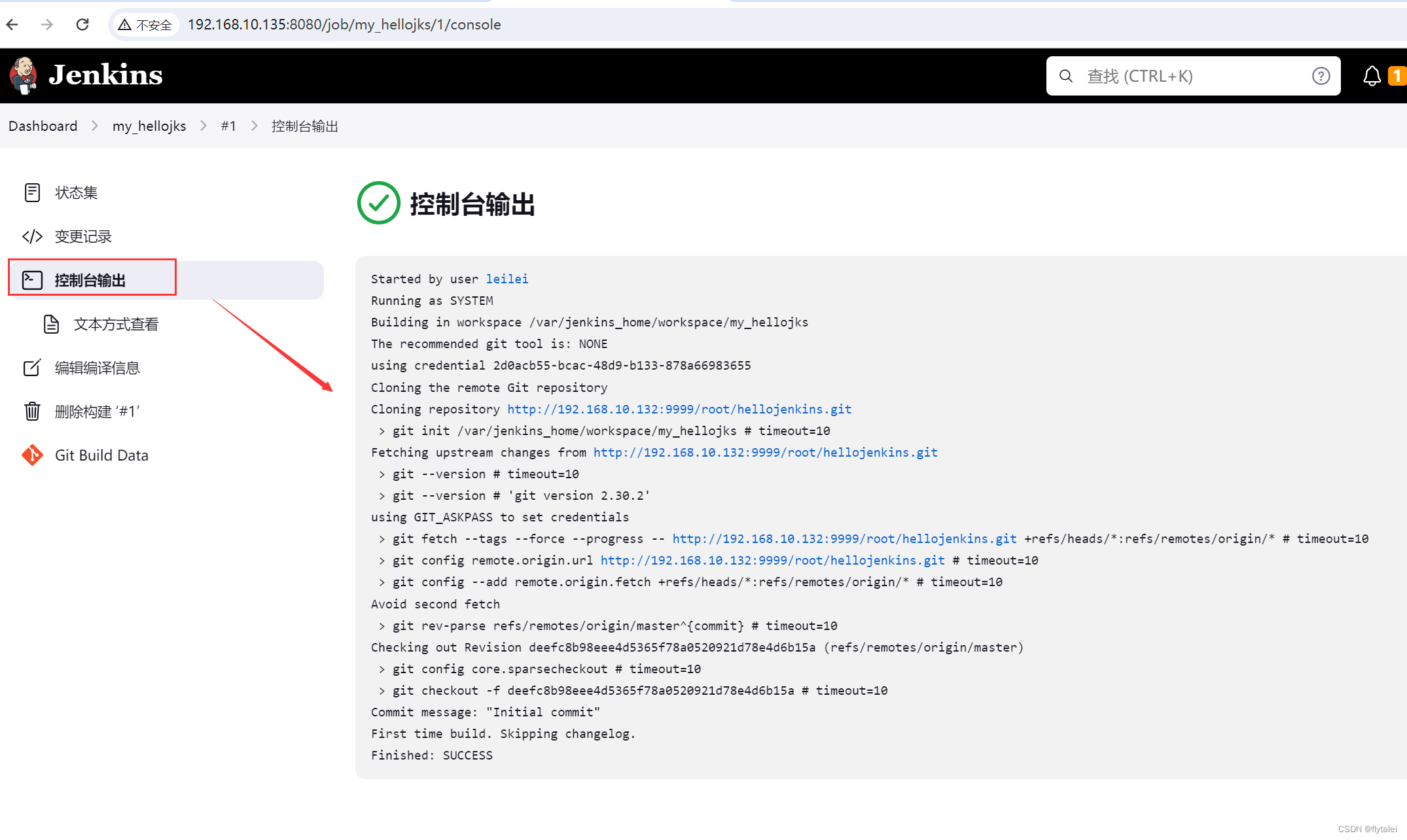
Task: Click the Running as SYSTEM line
Action: 432,300
